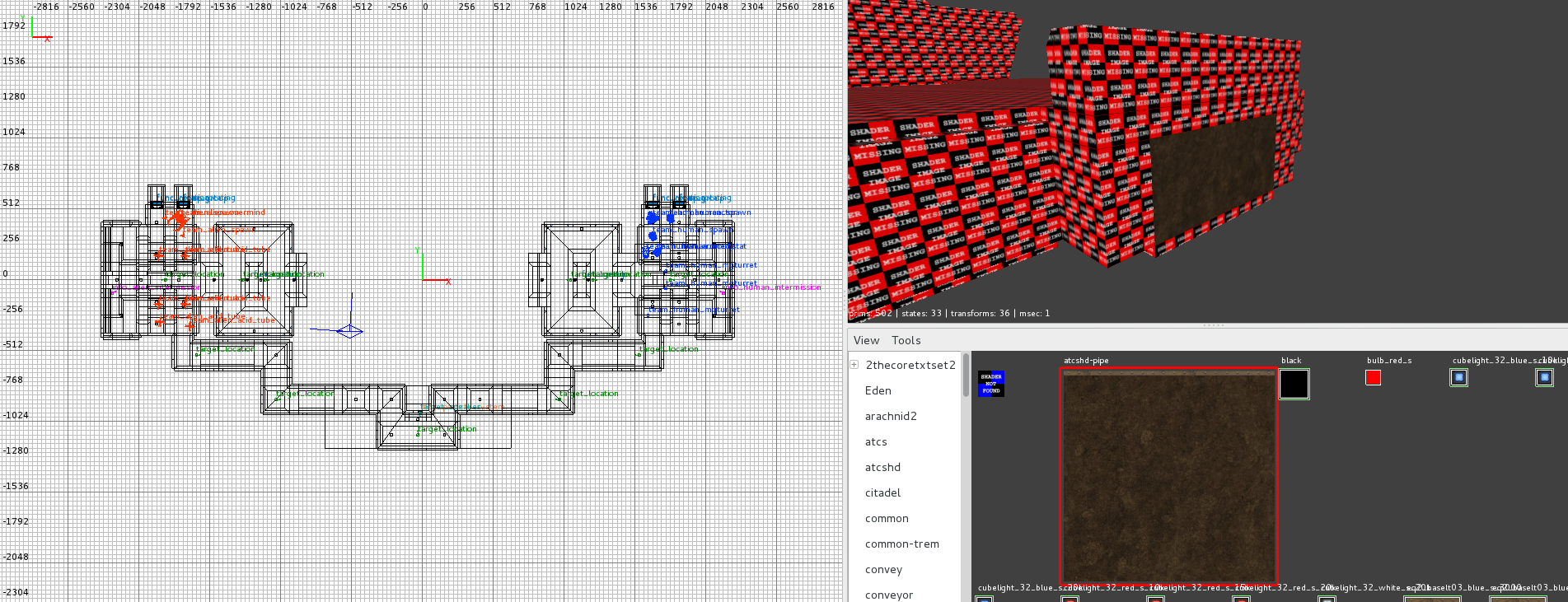Open the View menu in texture browser

click(866, 340)
